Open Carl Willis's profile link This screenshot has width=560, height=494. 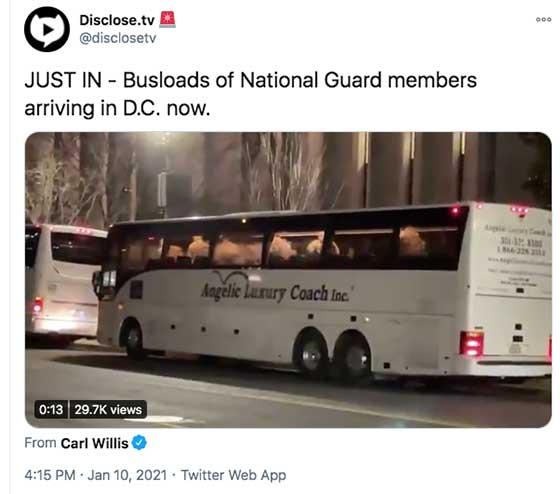[94, 443]
